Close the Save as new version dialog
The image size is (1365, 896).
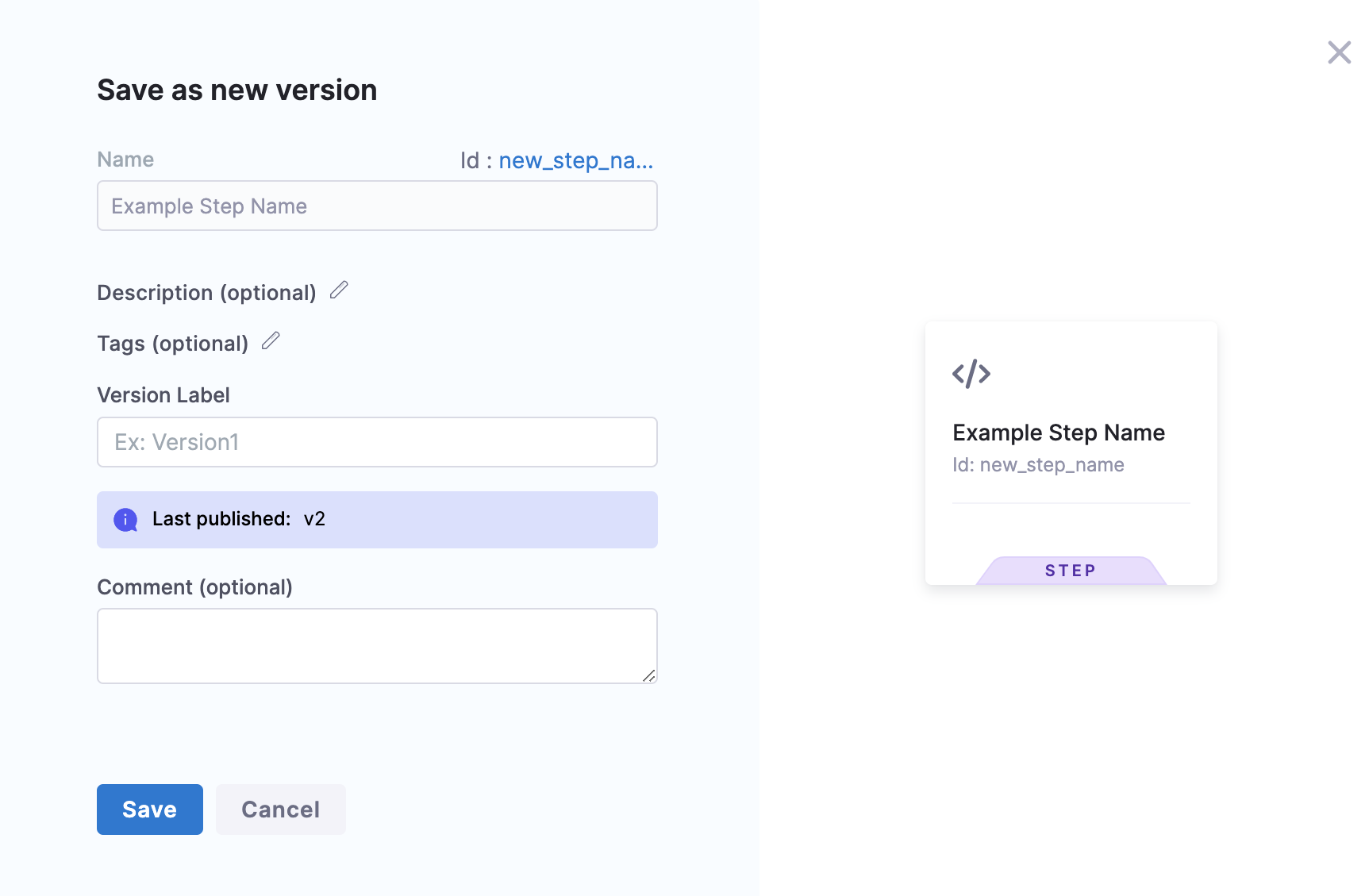(1339, 53)
